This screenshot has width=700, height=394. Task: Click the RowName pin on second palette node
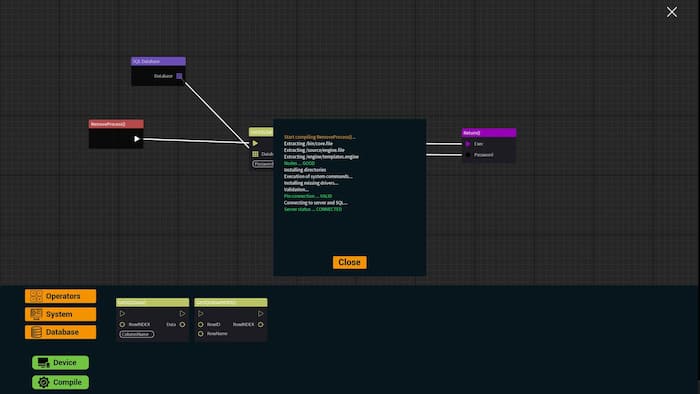pos(200,334)
